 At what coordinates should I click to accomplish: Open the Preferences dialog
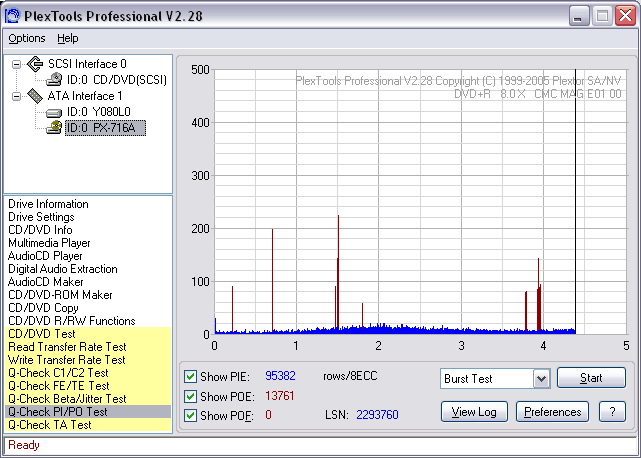(552, 411)
